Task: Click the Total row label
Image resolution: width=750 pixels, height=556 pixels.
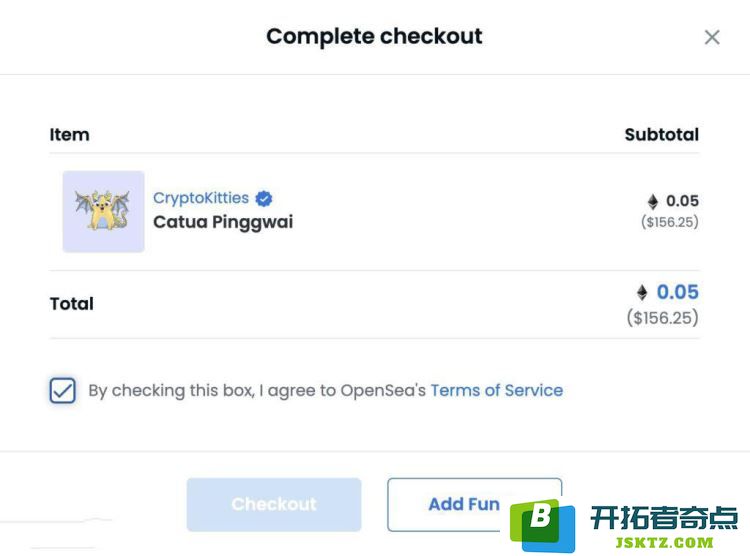Action: (x=72, y=303)
